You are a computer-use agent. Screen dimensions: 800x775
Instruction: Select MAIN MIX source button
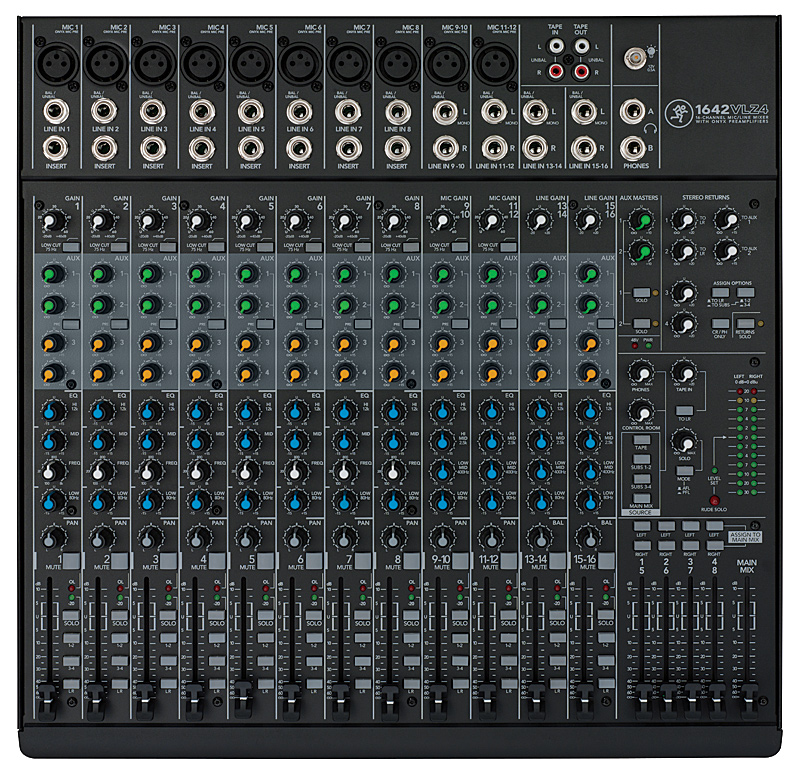tap(641, 498)
